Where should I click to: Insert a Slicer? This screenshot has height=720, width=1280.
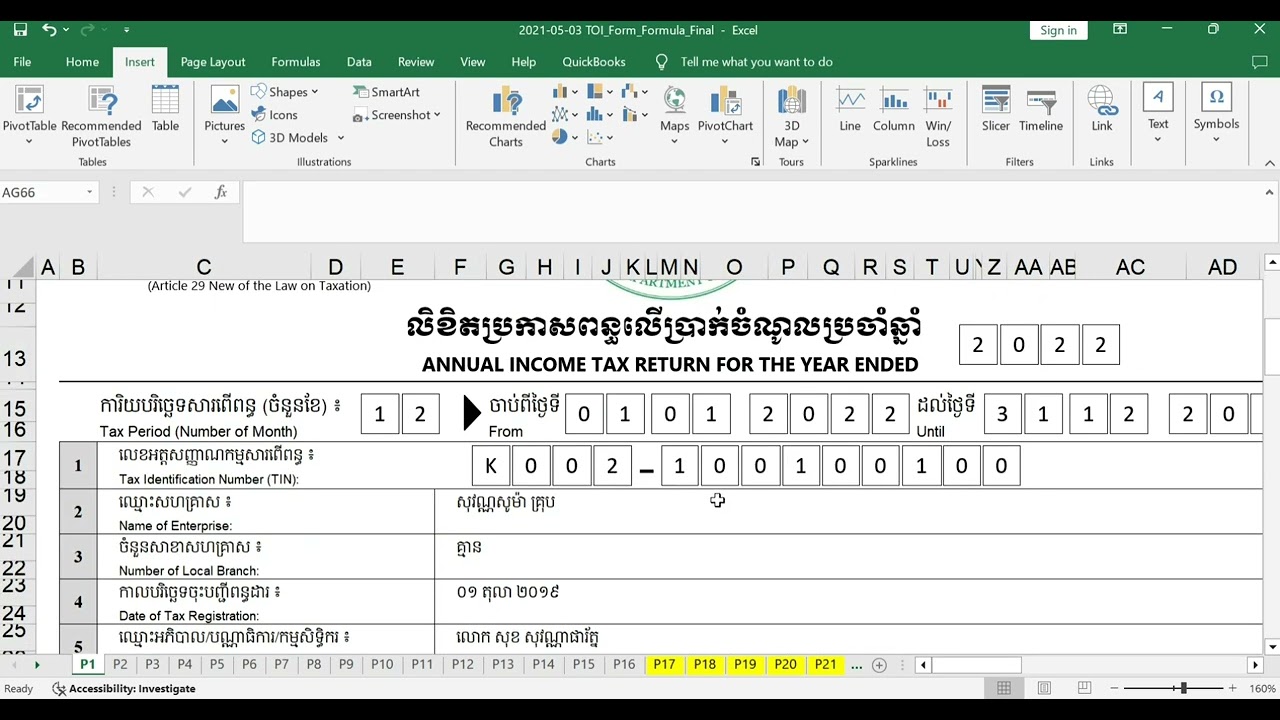coord(996,110)
